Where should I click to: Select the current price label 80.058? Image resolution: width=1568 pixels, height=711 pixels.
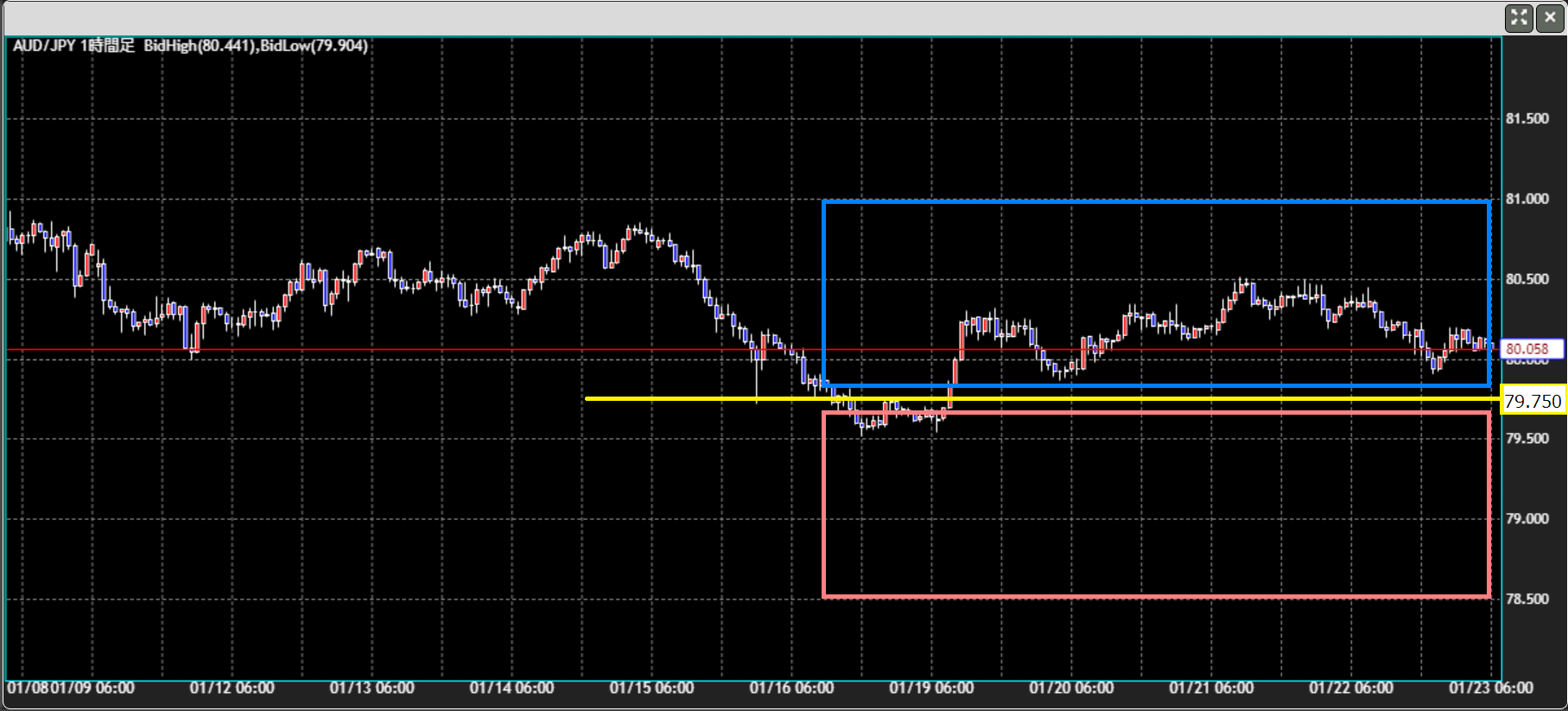[x=1533, y=349]
